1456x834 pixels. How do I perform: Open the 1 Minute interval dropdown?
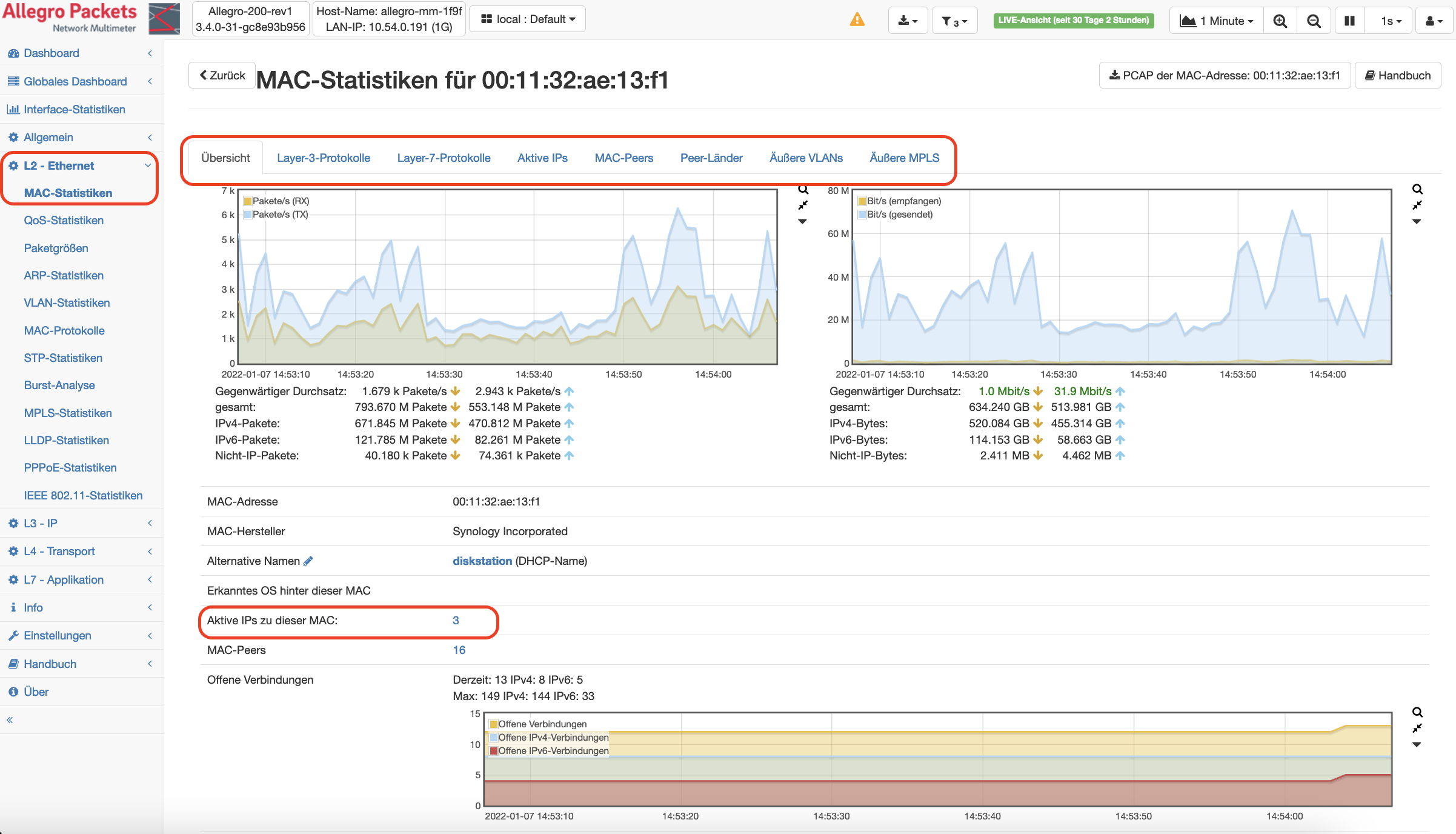coord(1217,21)
